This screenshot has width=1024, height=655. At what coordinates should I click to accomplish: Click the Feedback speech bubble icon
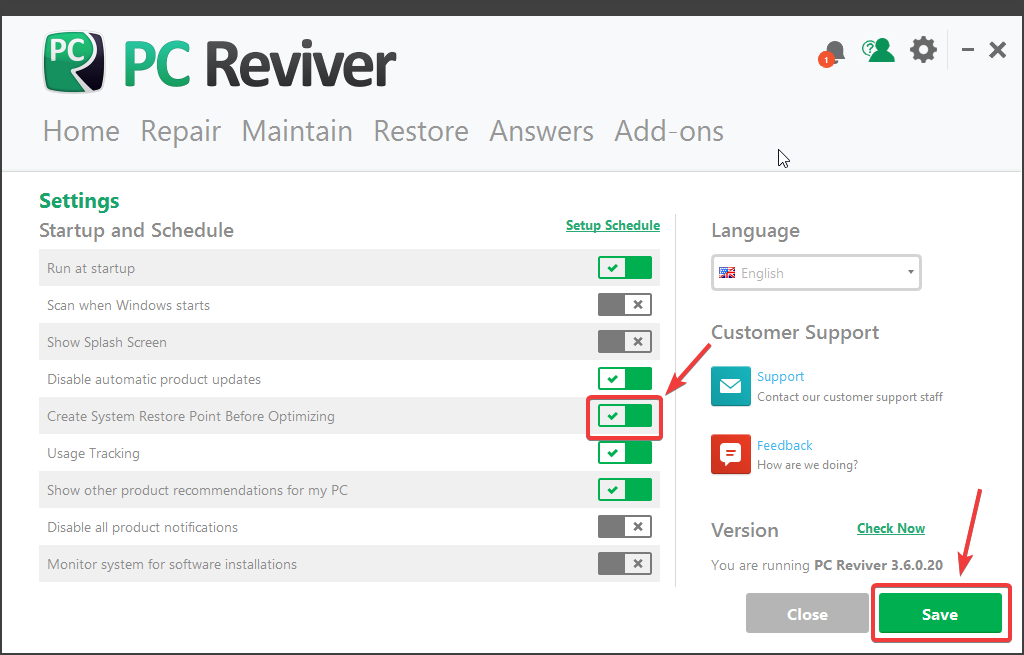731,454
